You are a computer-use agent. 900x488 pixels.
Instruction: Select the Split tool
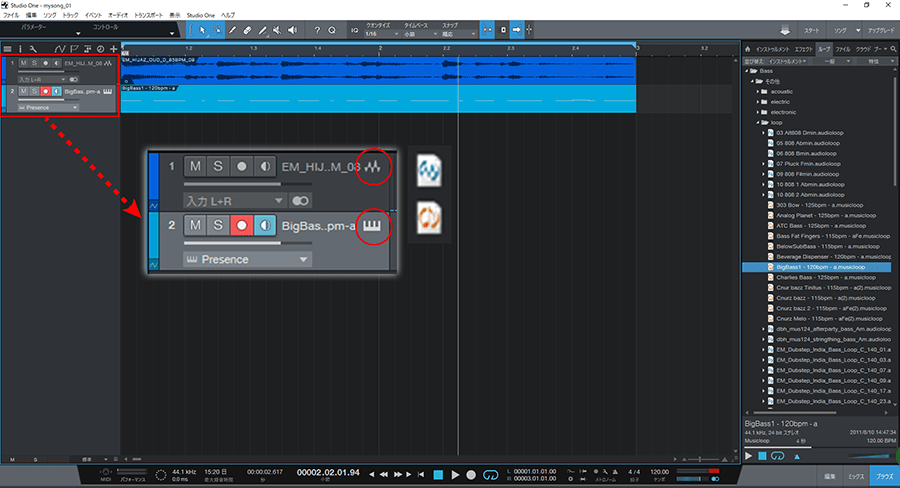coord(232,30)
